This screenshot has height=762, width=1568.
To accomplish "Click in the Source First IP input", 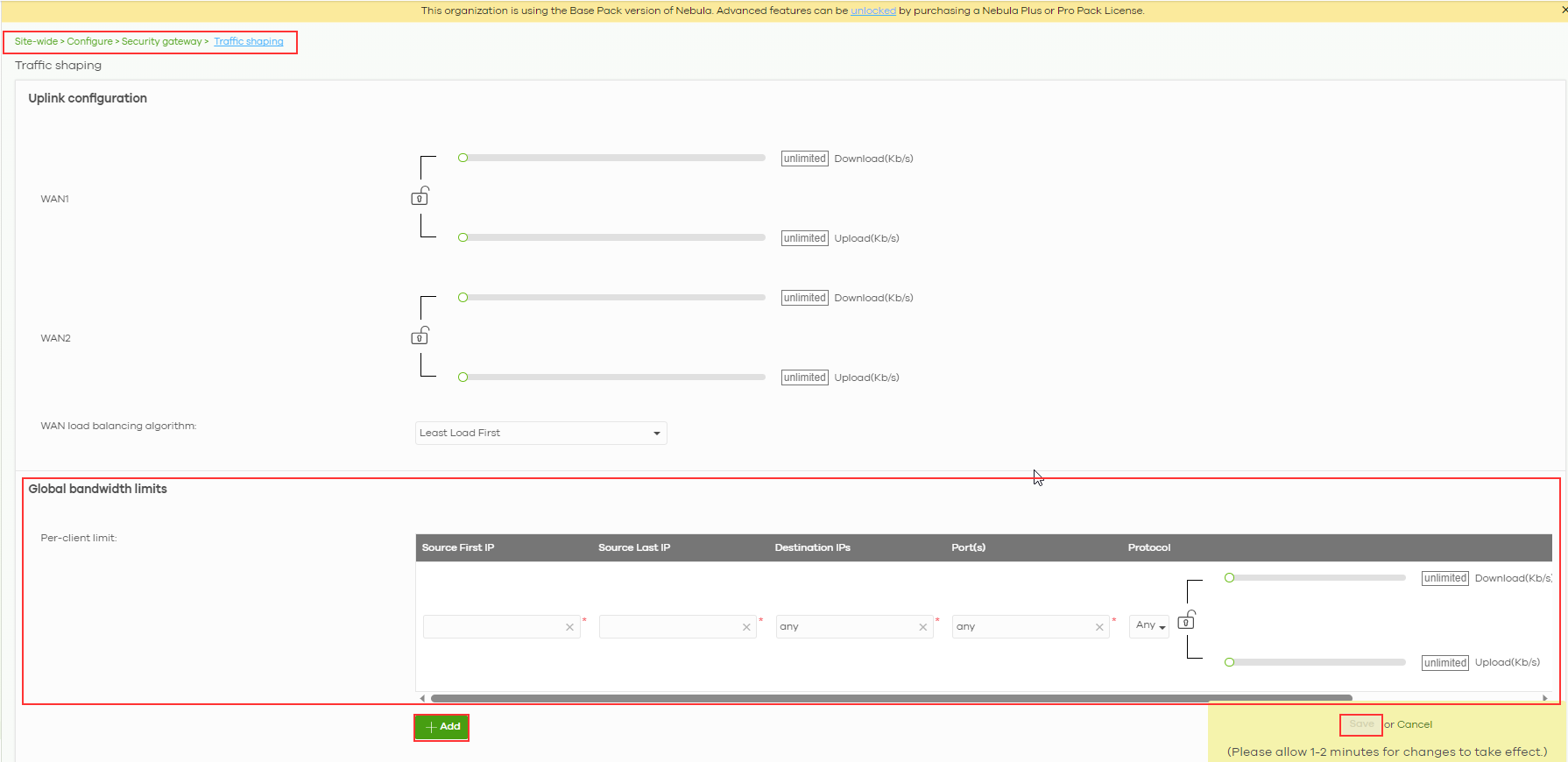I will [x=493, y=627].
